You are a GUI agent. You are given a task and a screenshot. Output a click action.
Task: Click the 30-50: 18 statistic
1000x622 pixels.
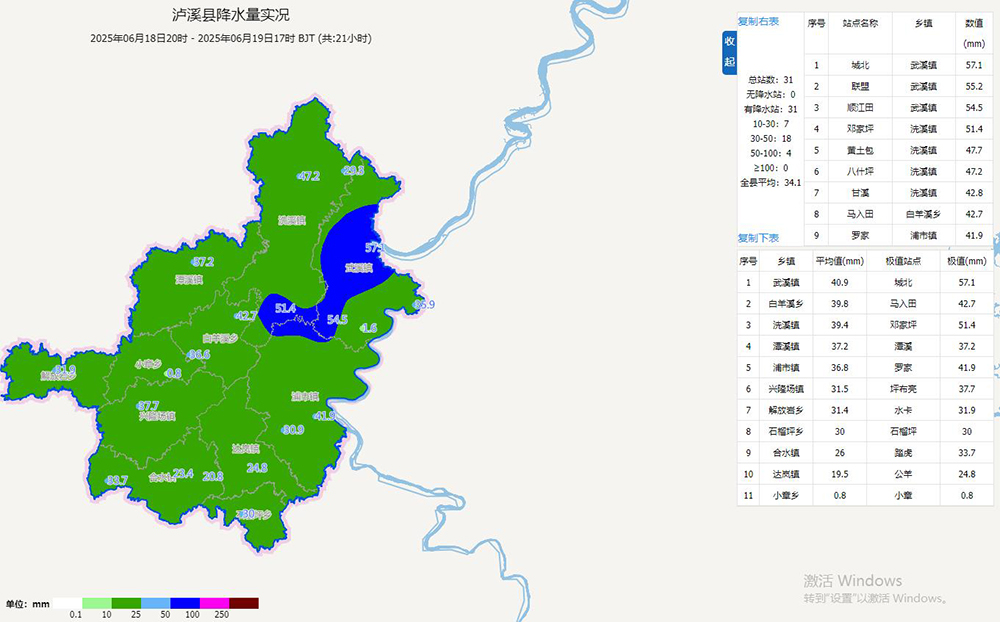click(770, 138)
